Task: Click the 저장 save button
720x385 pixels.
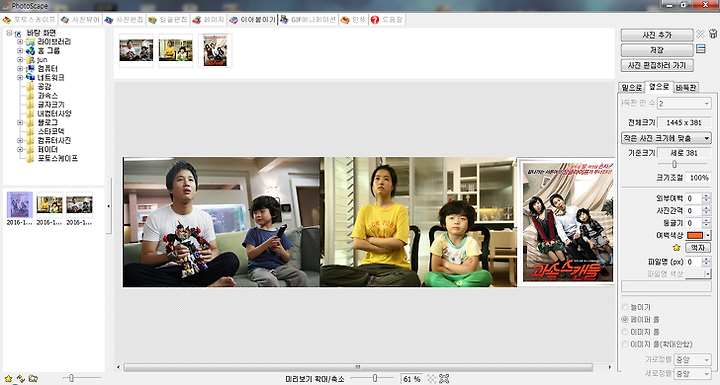Action: tap(657, 50)
